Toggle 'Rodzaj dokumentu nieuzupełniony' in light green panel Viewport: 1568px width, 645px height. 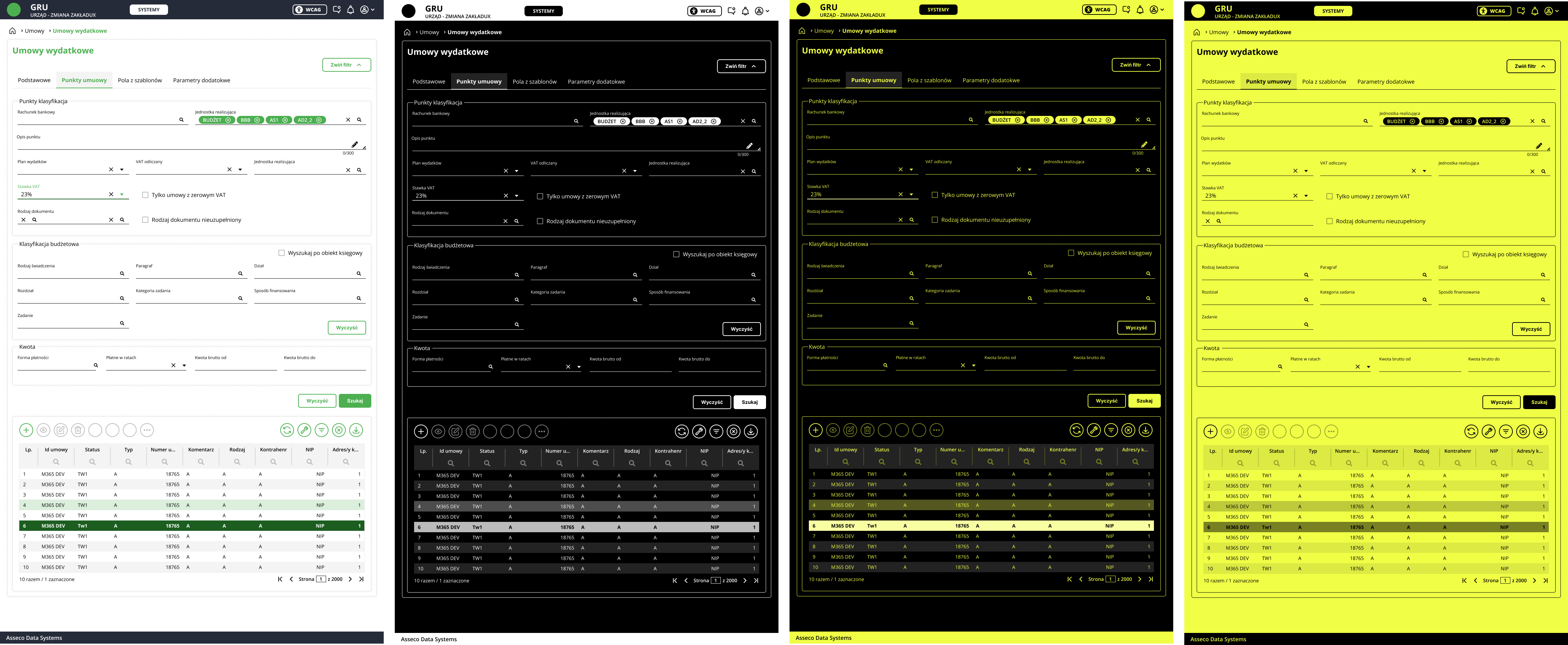click(x=145, y=220)
